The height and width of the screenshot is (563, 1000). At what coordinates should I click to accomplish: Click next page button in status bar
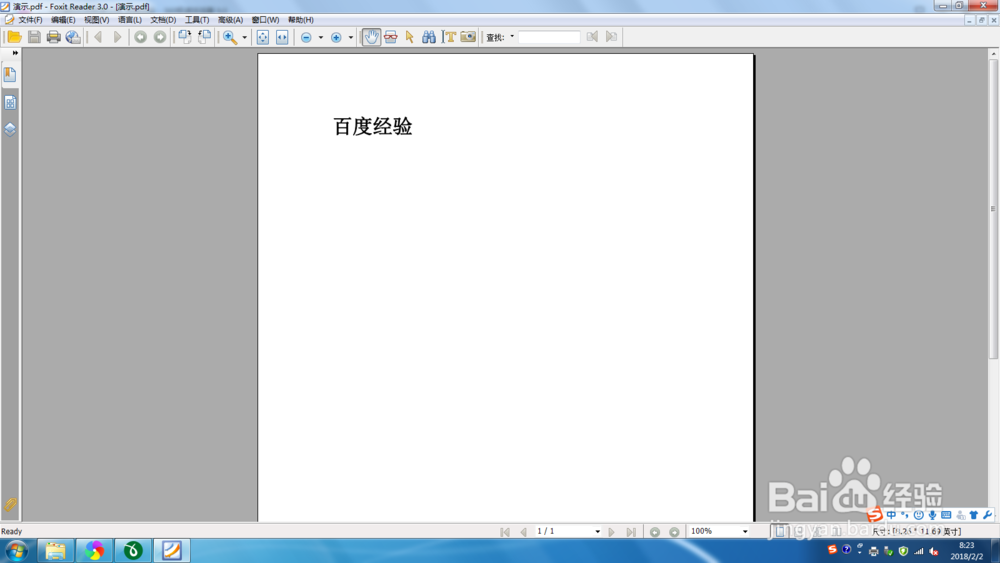[612, 532]
